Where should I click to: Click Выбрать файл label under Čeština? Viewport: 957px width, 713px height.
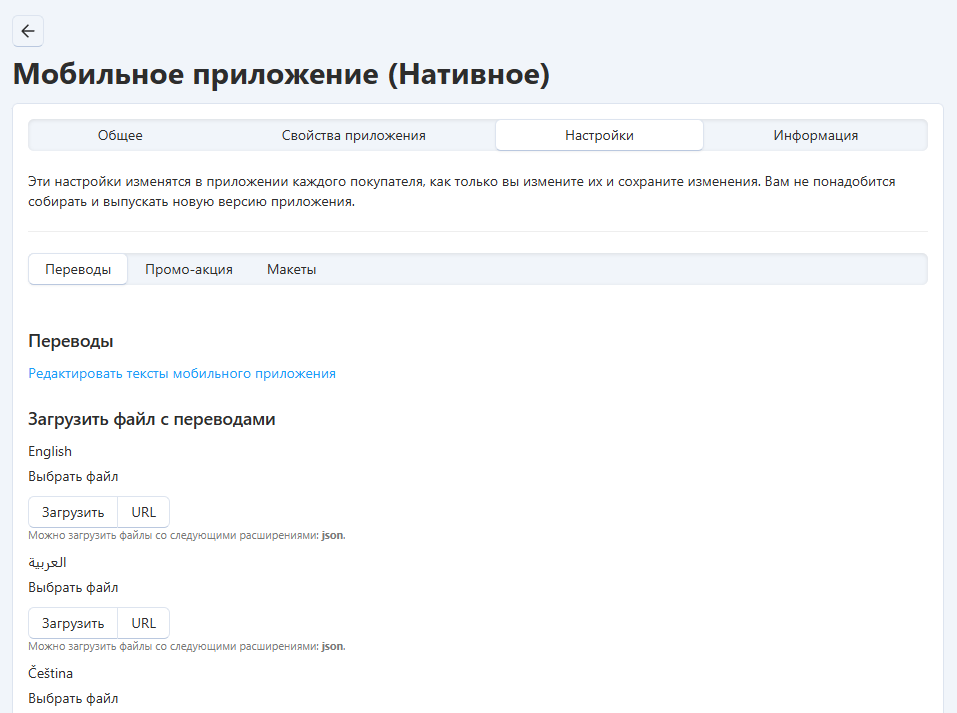(73, 698)
